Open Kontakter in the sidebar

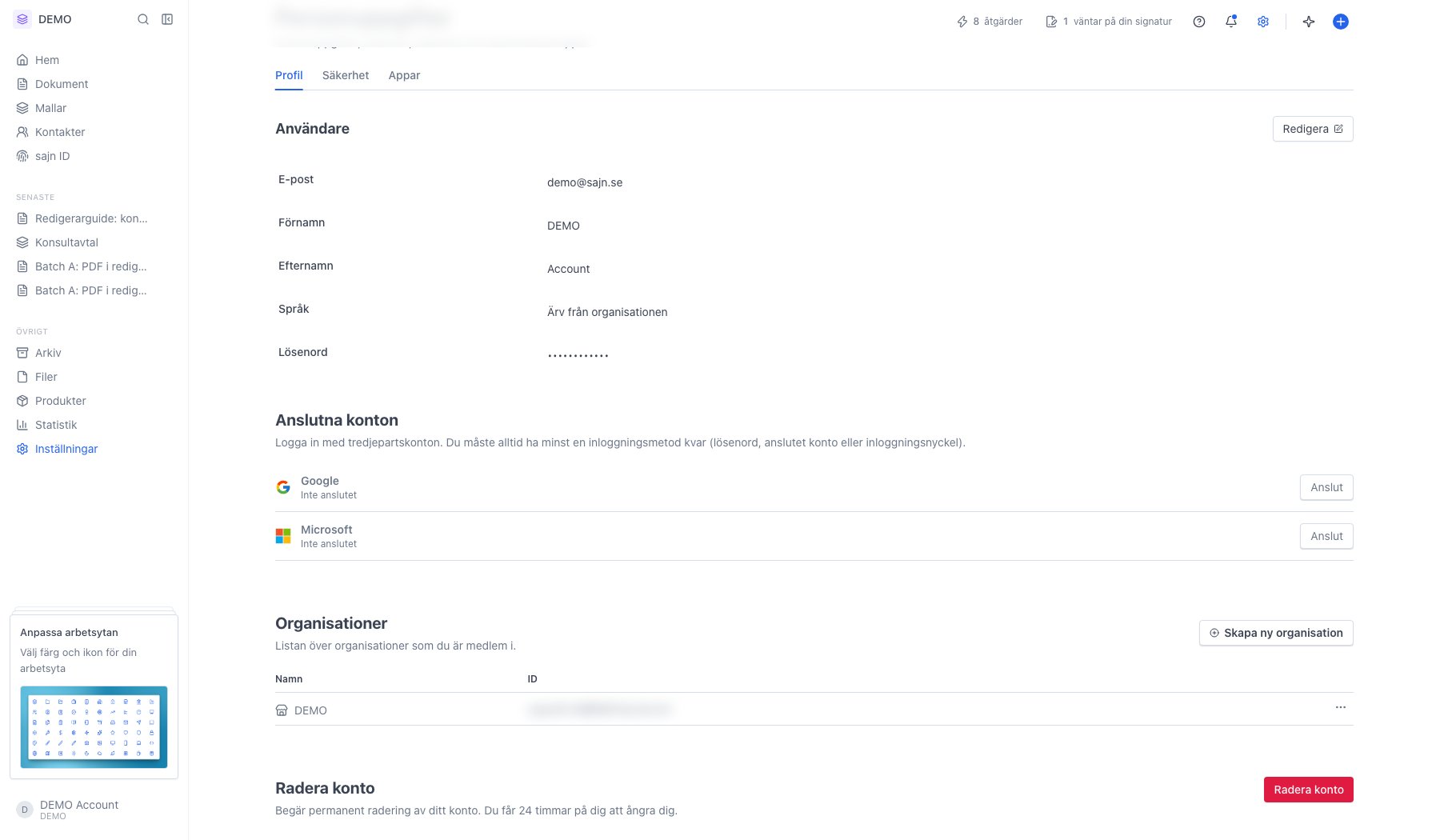coord(94,132)
